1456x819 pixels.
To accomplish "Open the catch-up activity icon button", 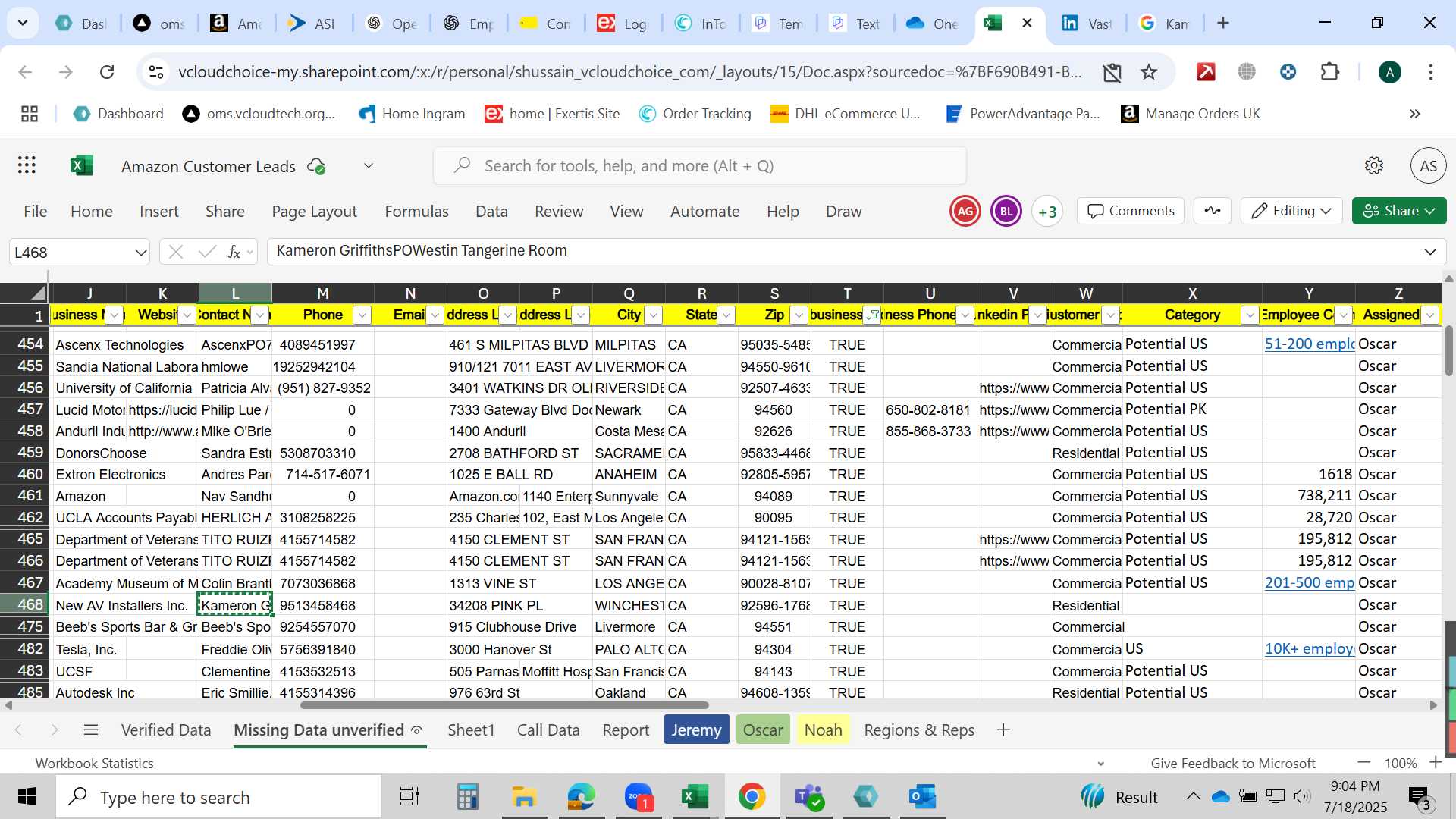I will pyautogui.click(x=1212, y=211).
